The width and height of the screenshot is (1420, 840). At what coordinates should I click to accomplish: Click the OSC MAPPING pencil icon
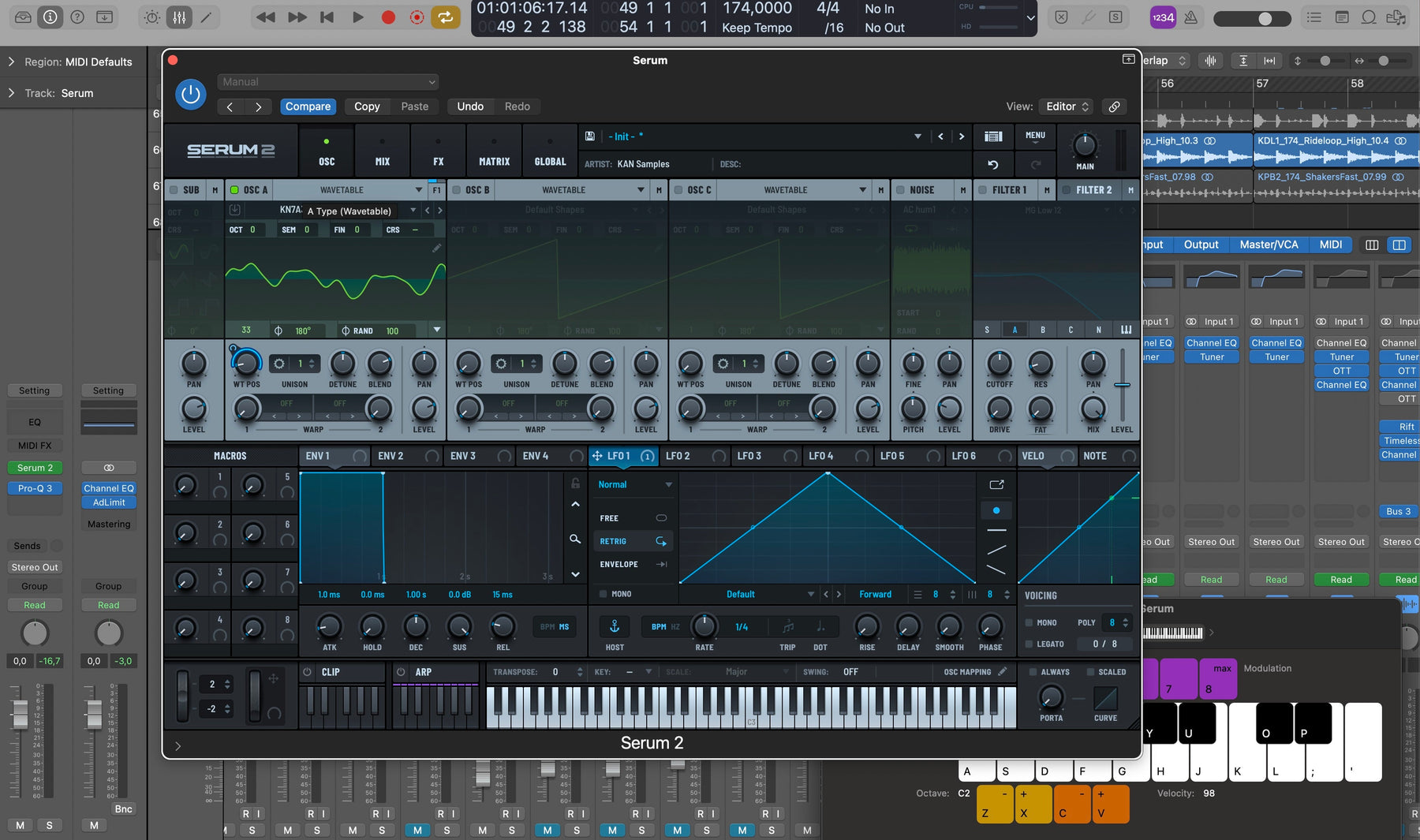[1003, 672]
